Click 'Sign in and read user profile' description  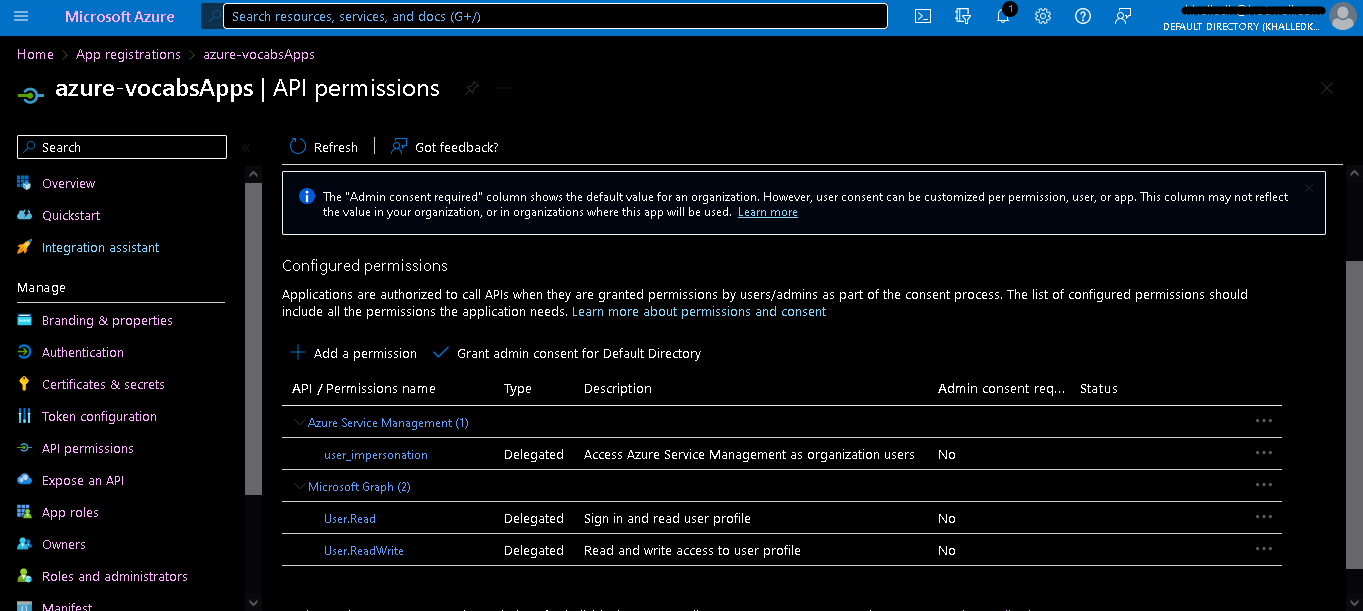(x=667, y=518)
